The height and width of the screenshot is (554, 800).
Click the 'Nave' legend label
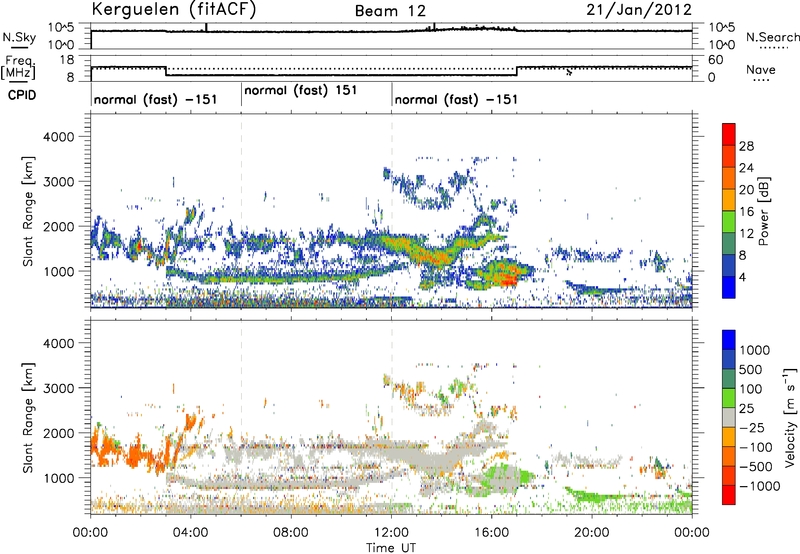click(x=761, y=70)
